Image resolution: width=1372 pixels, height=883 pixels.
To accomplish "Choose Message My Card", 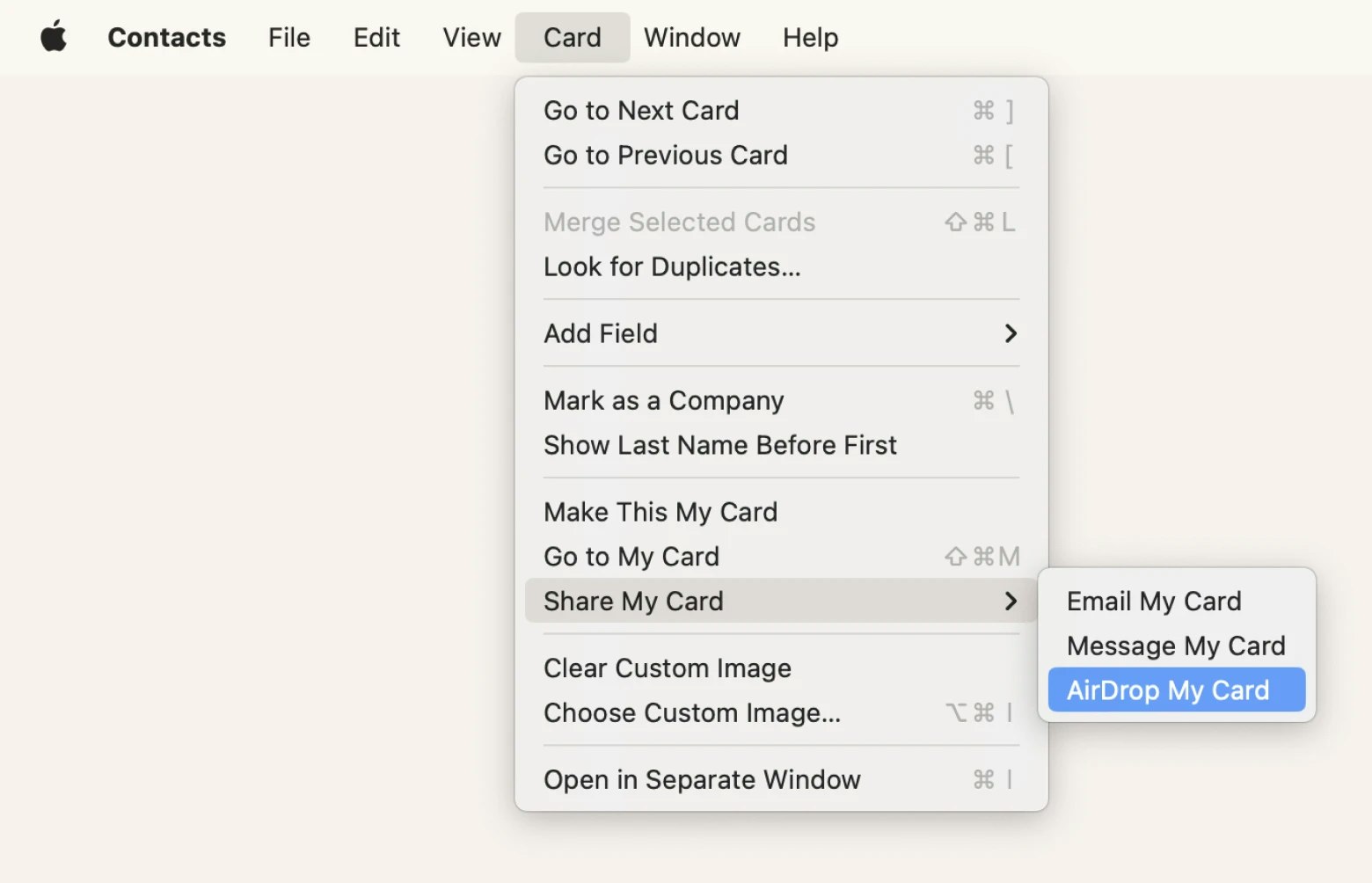I will pos(1177,646).
